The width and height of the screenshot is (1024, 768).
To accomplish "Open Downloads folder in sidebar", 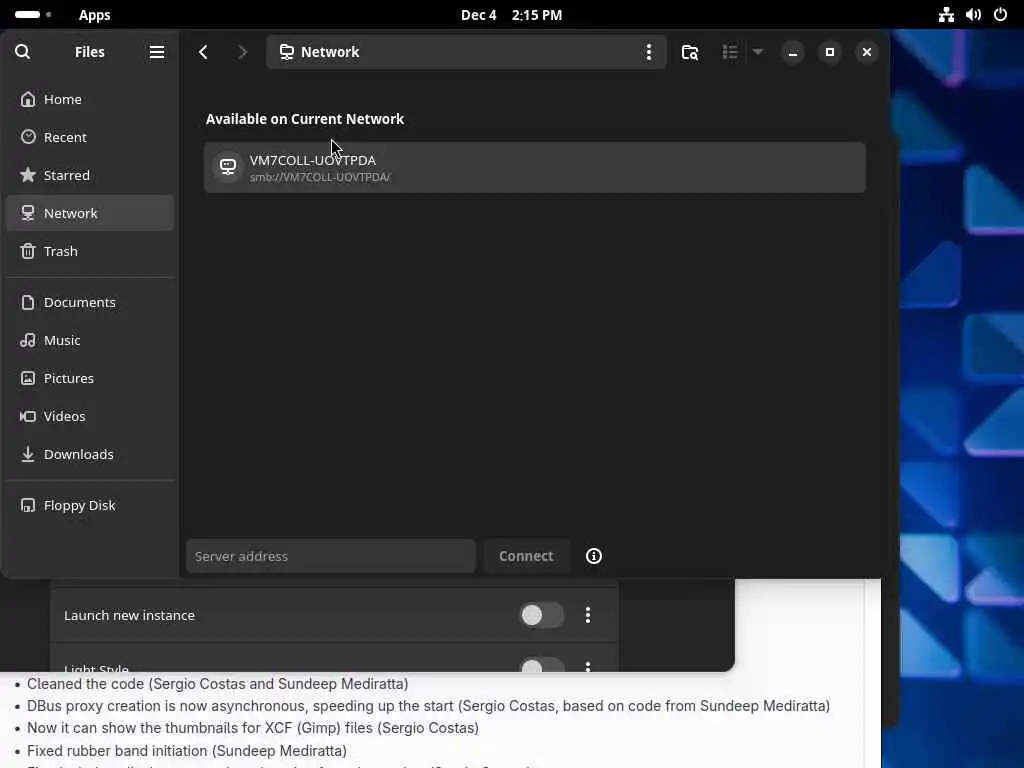I will [90, 454].
